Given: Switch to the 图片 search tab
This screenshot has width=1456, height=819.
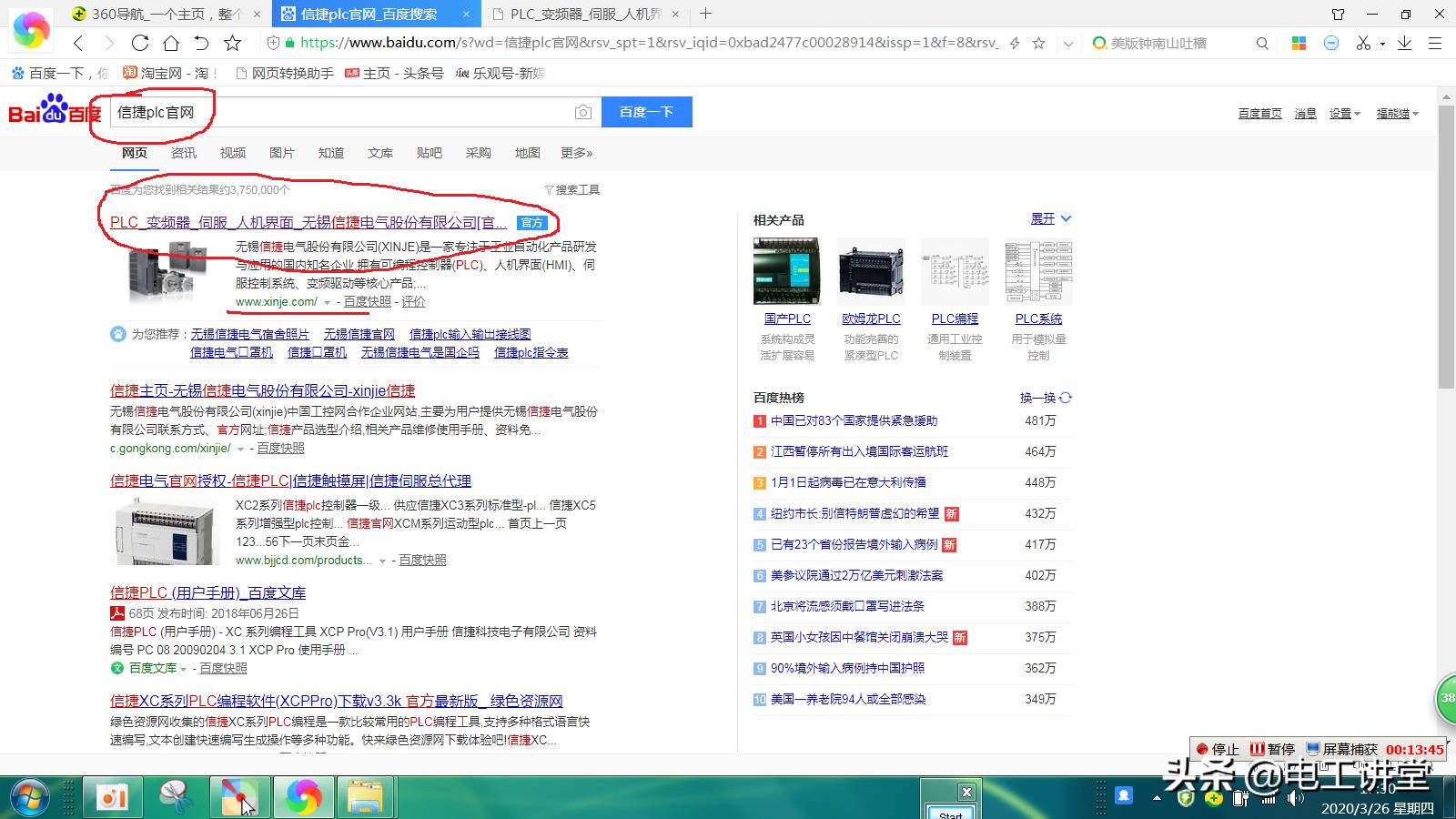Looking at the screenshot, I should point(281,153).
